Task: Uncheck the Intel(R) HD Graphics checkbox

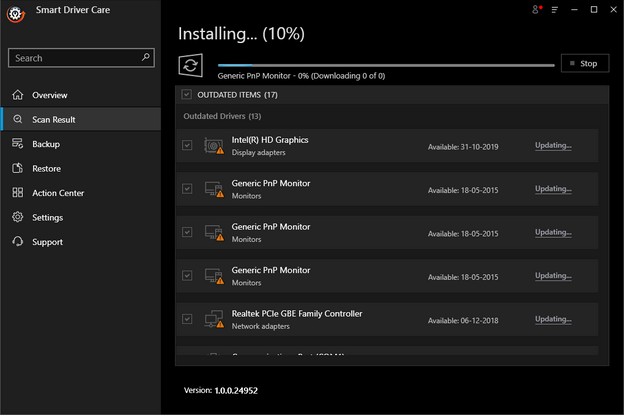Action: coord(187,146)
